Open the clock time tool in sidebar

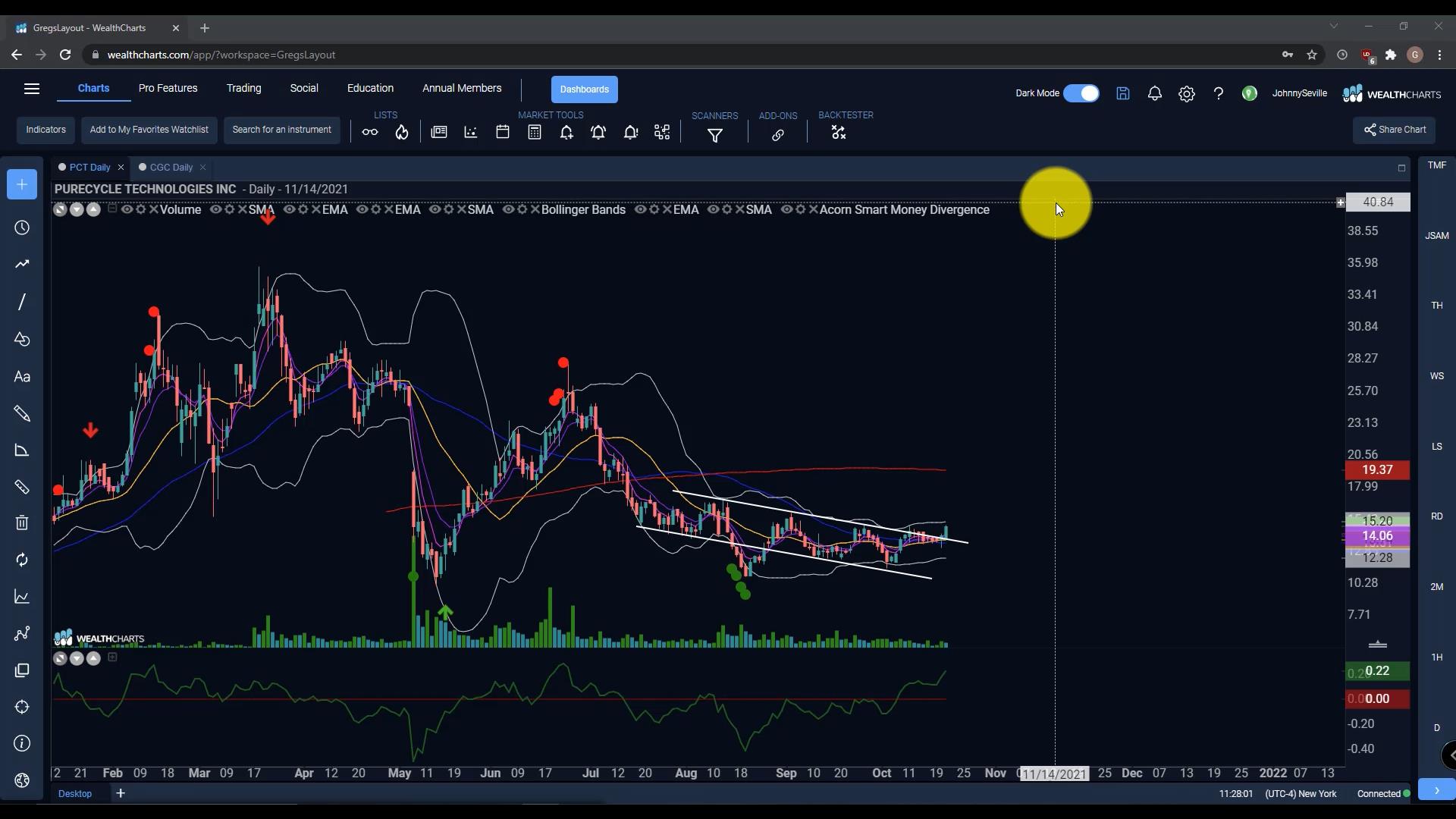22,228
